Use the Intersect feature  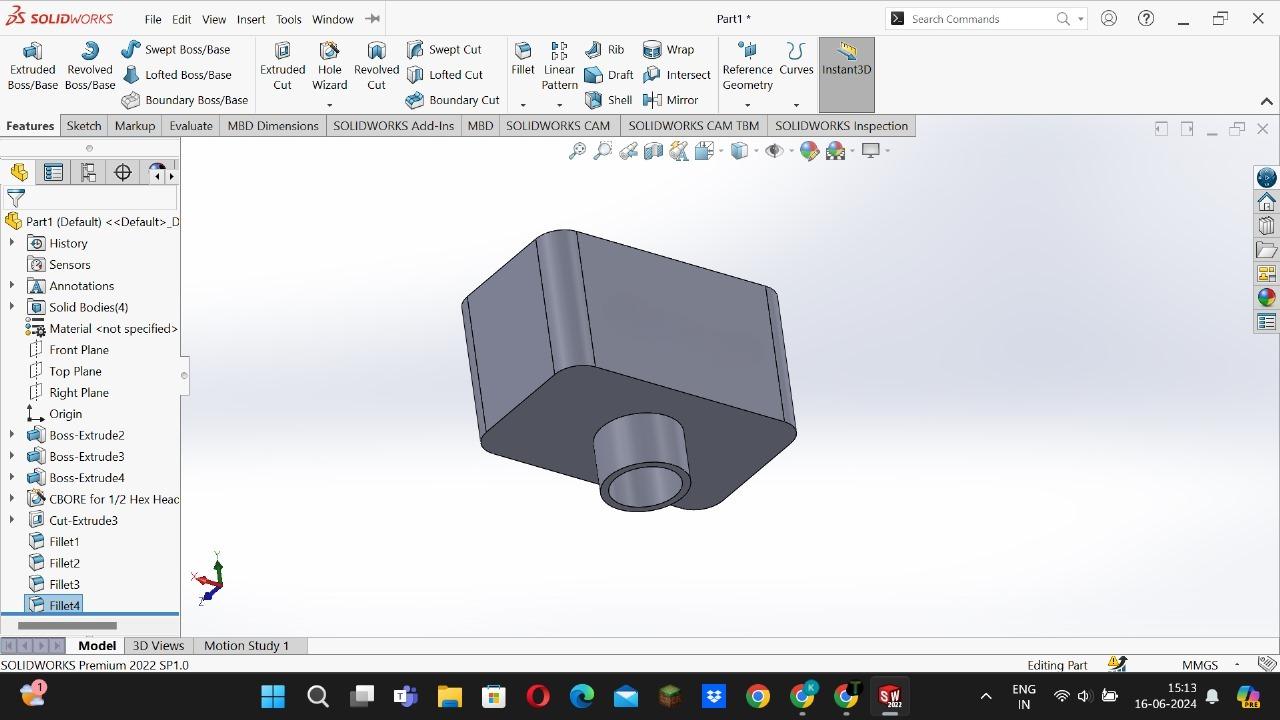click(x=677, y=75)
